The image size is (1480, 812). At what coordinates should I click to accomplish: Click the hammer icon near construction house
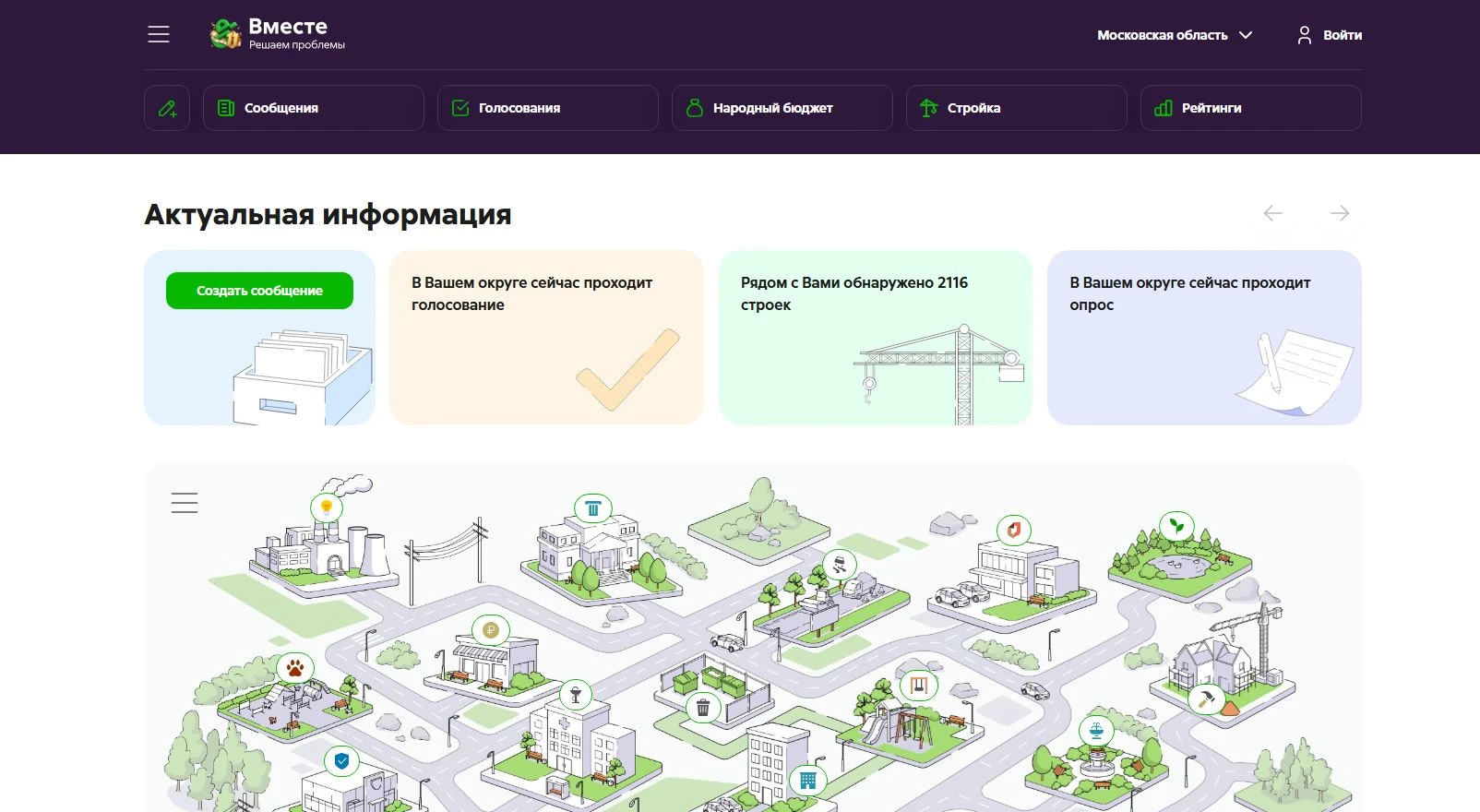1206,699
